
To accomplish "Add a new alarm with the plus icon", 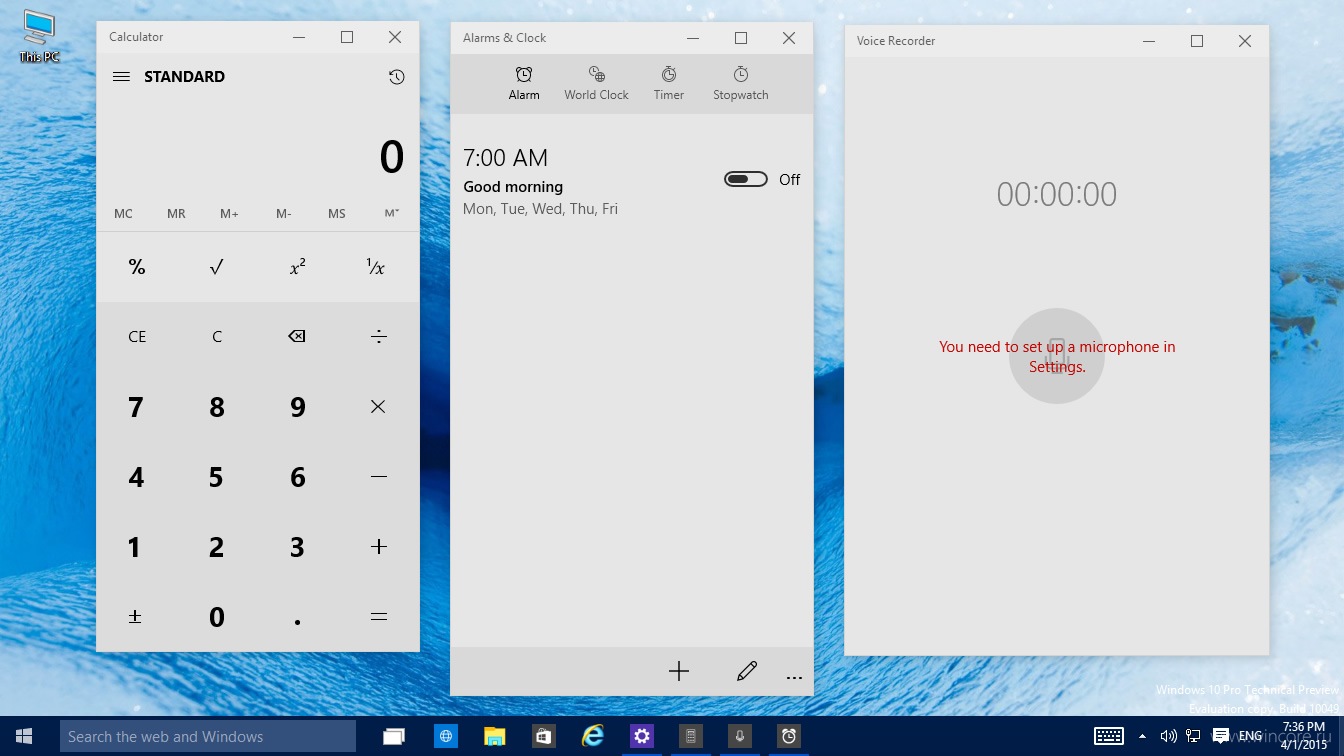I will pyautogui.click(x=679, y=672).
